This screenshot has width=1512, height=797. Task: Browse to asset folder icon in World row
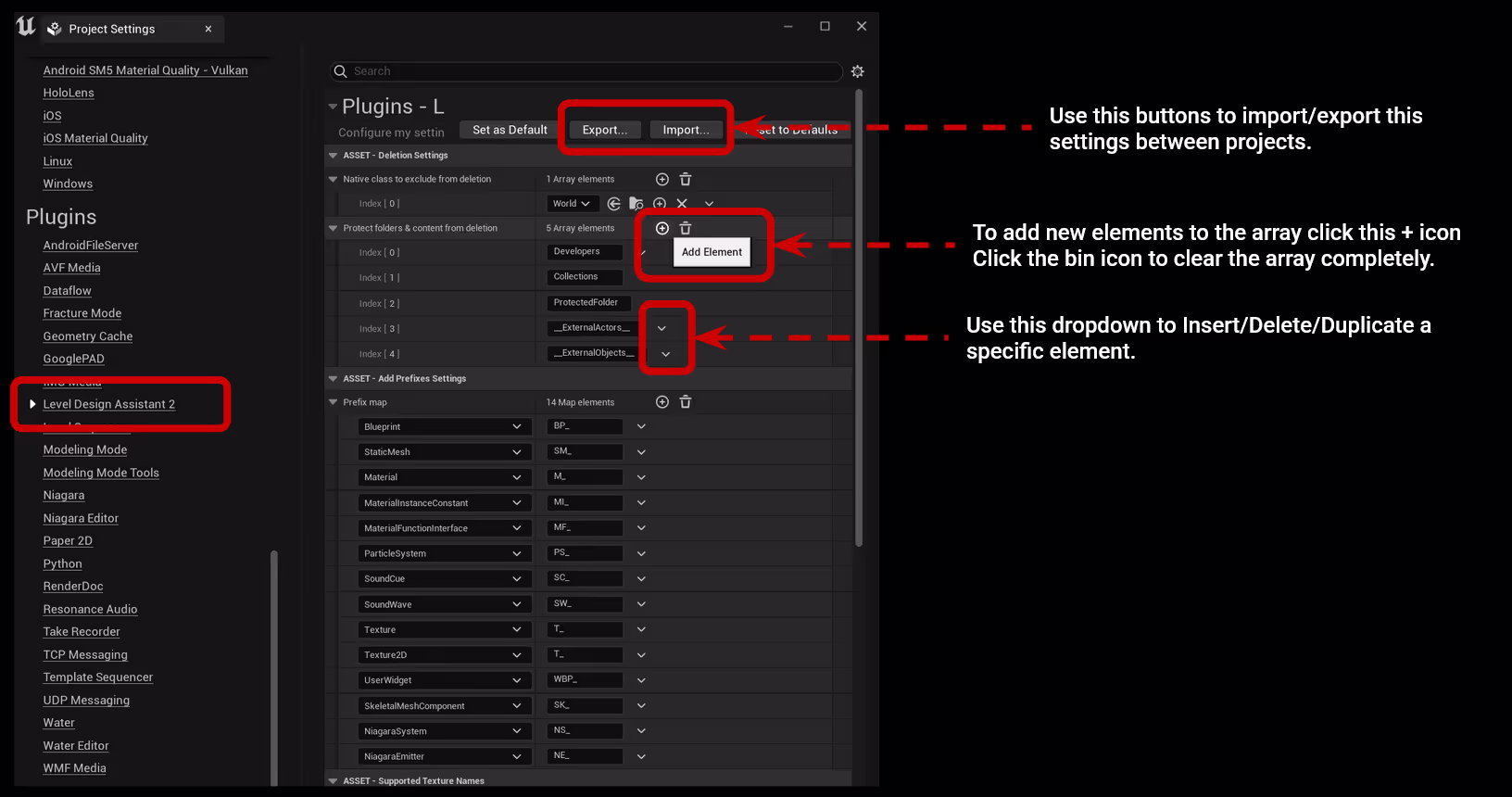(x=636, y=204)
